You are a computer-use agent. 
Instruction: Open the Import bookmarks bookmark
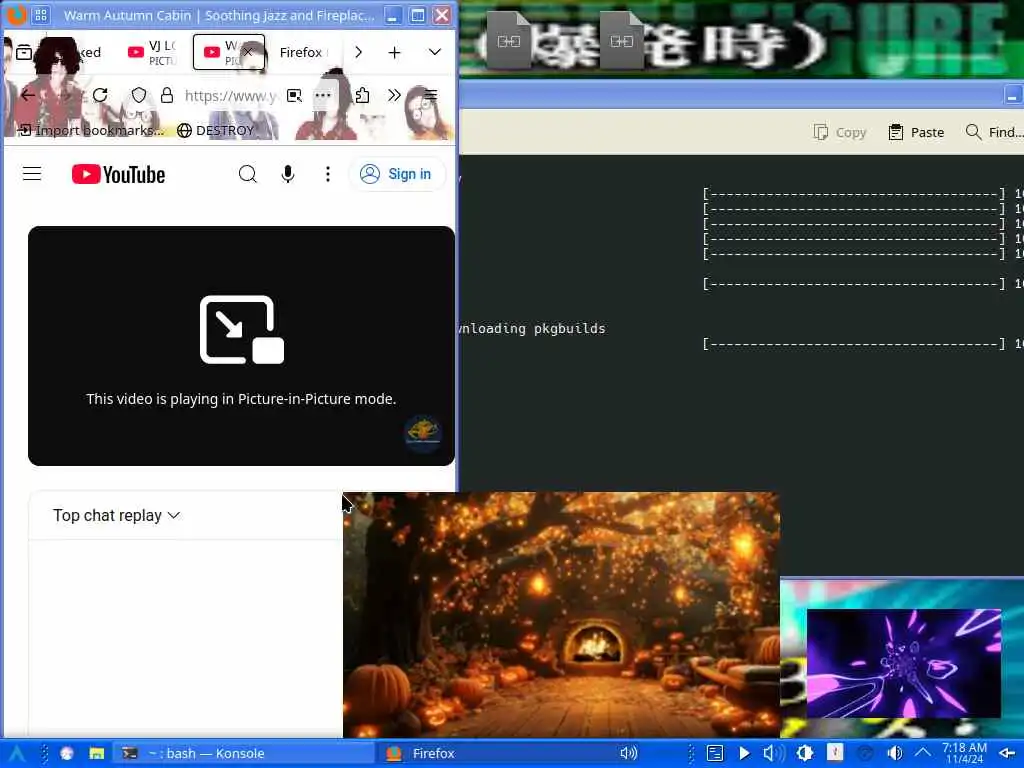tap(91, 130)
